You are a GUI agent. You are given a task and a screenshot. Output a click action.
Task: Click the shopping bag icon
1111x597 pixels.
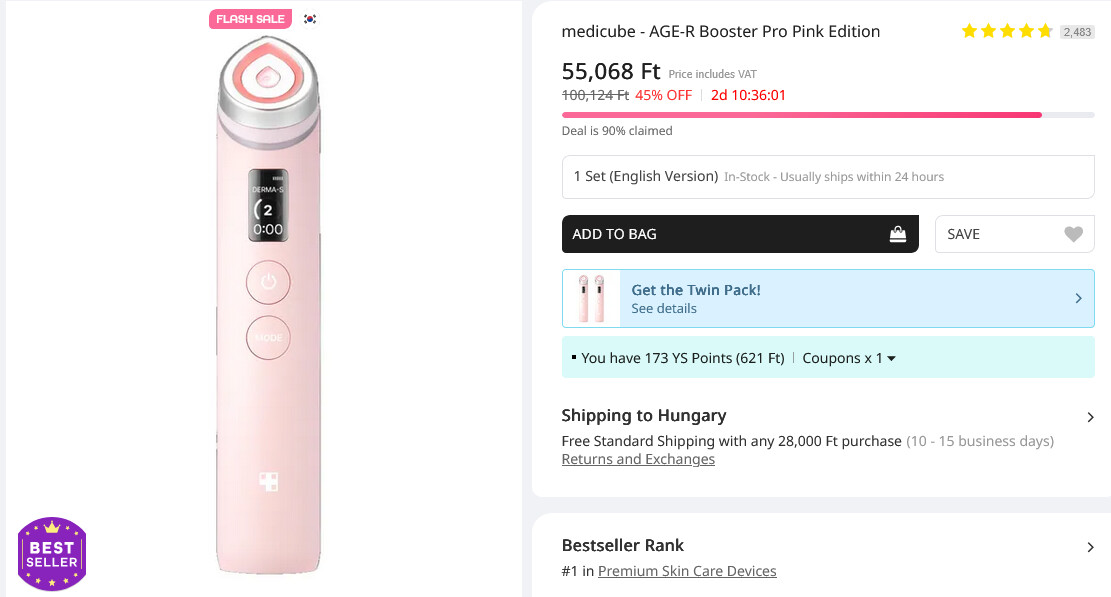[898, 234]
